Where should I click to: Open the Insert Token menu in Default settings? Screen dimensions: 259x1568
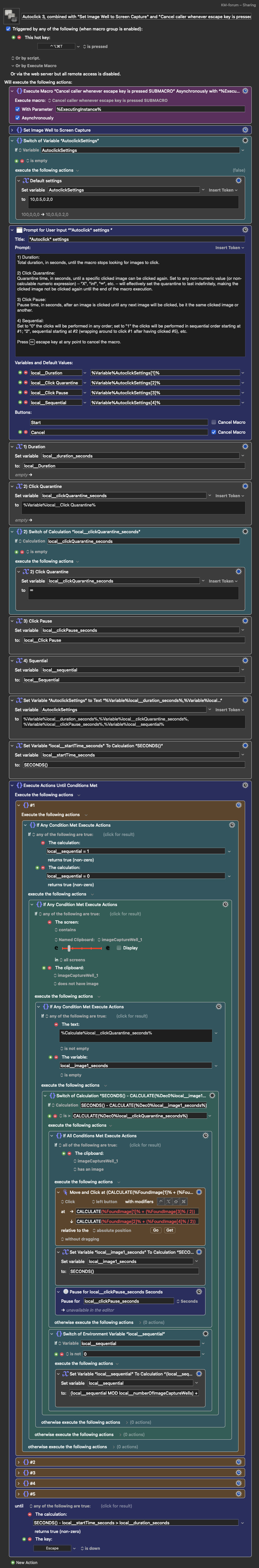pos(223,190)
